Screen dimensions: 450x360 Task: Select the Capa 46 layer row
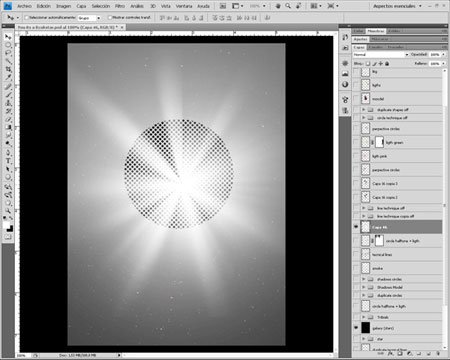pos(397,227)
